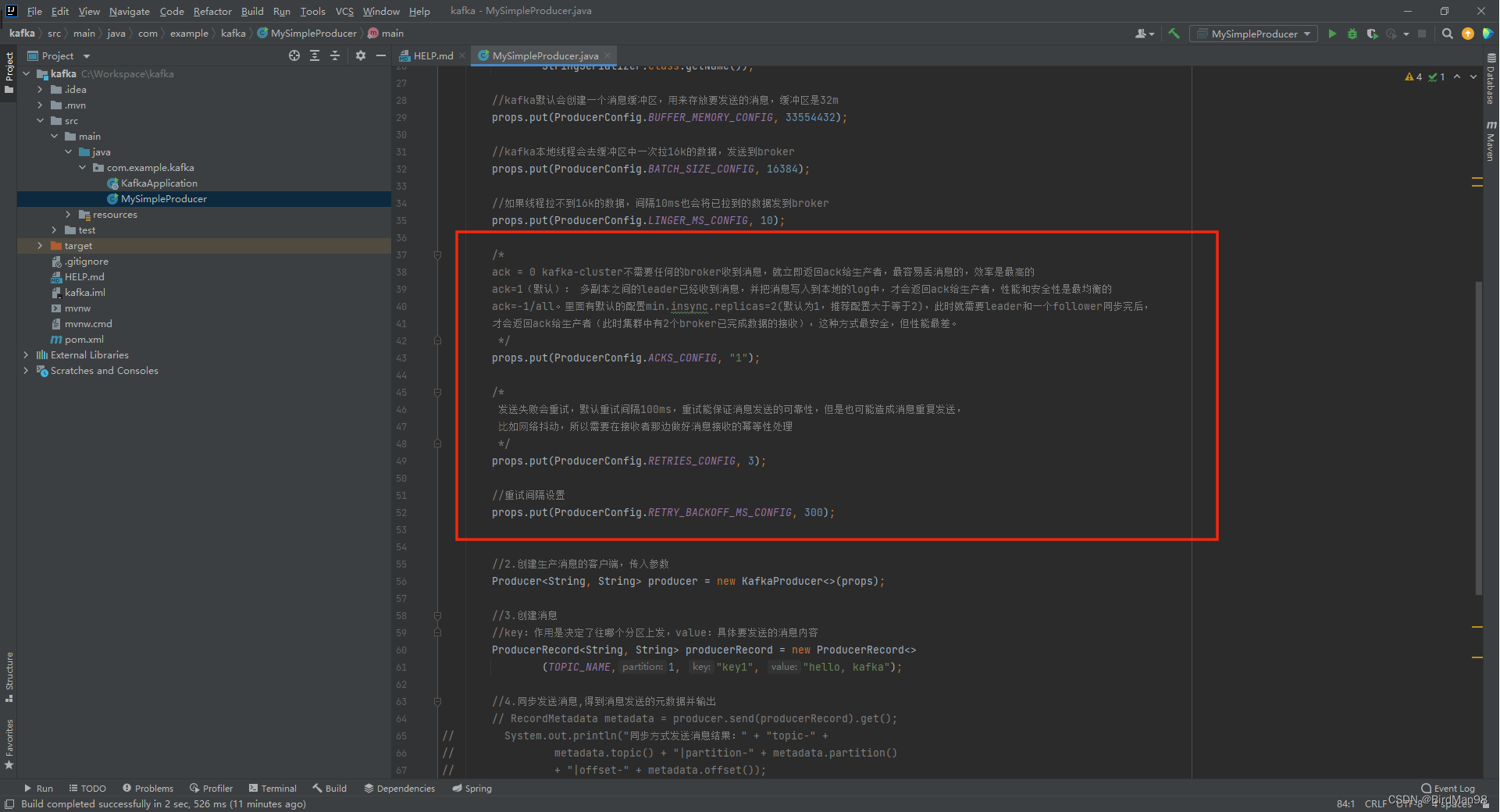Click the editor vertical scrollbar
The height and width of the screenshot is (812, 1500).
pyautogui.click(x=1478, y=437)
